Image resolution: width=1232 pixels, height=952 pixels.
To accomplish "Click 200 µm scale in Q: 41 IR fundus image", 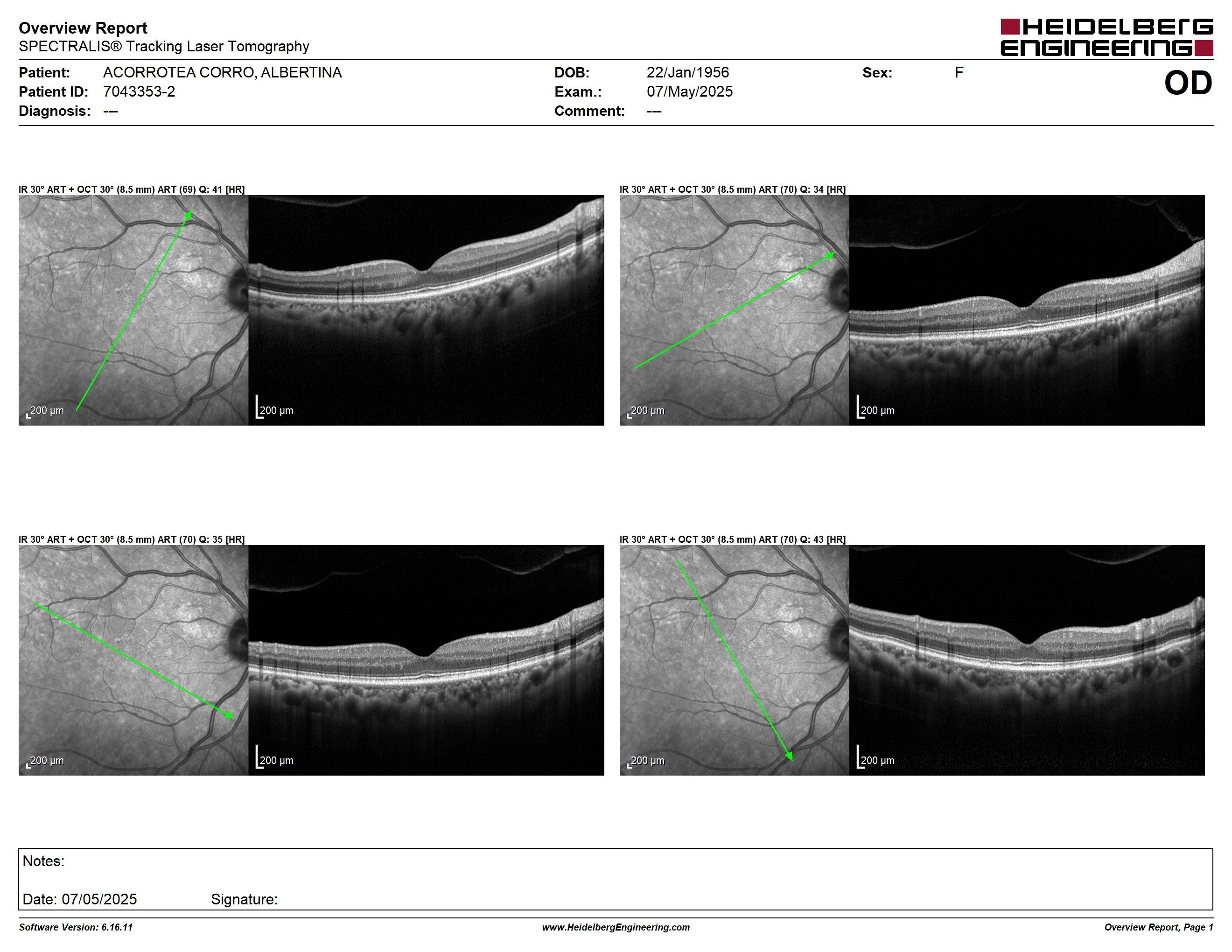I will click(x=45, y=411).
